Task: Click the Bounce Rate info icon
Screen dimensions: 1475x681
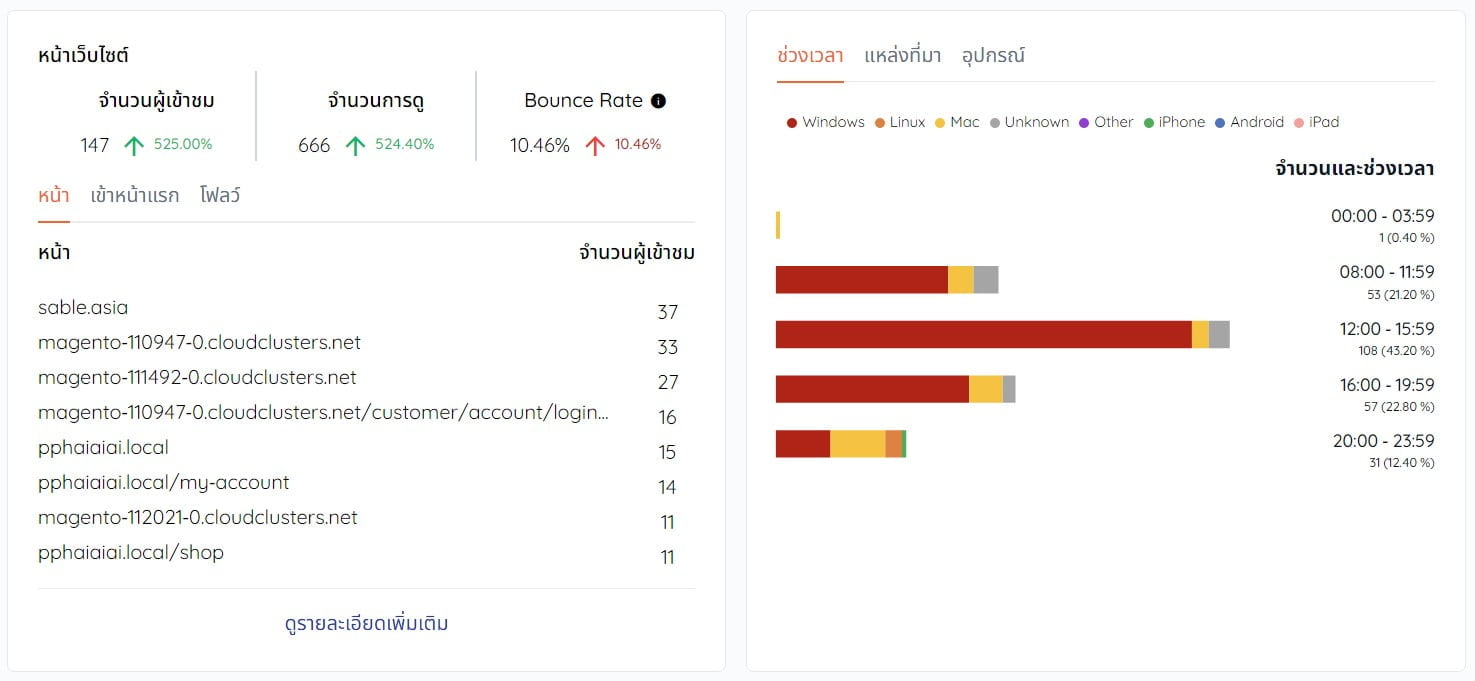Action: click(658, 100)
